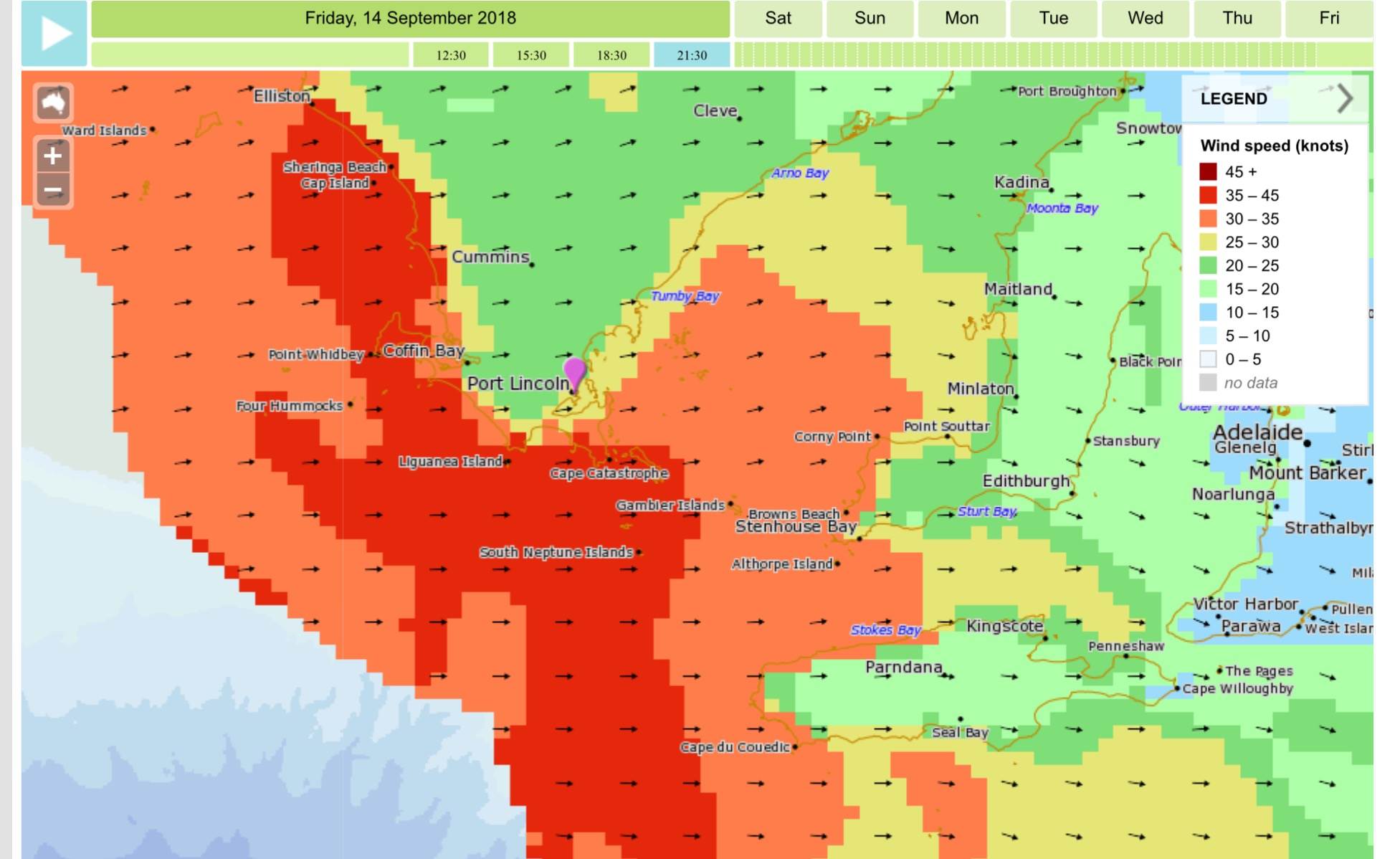The image size is (1400, 859).
Task: Select the 21:30 time slot
Action: coord(692,55)
